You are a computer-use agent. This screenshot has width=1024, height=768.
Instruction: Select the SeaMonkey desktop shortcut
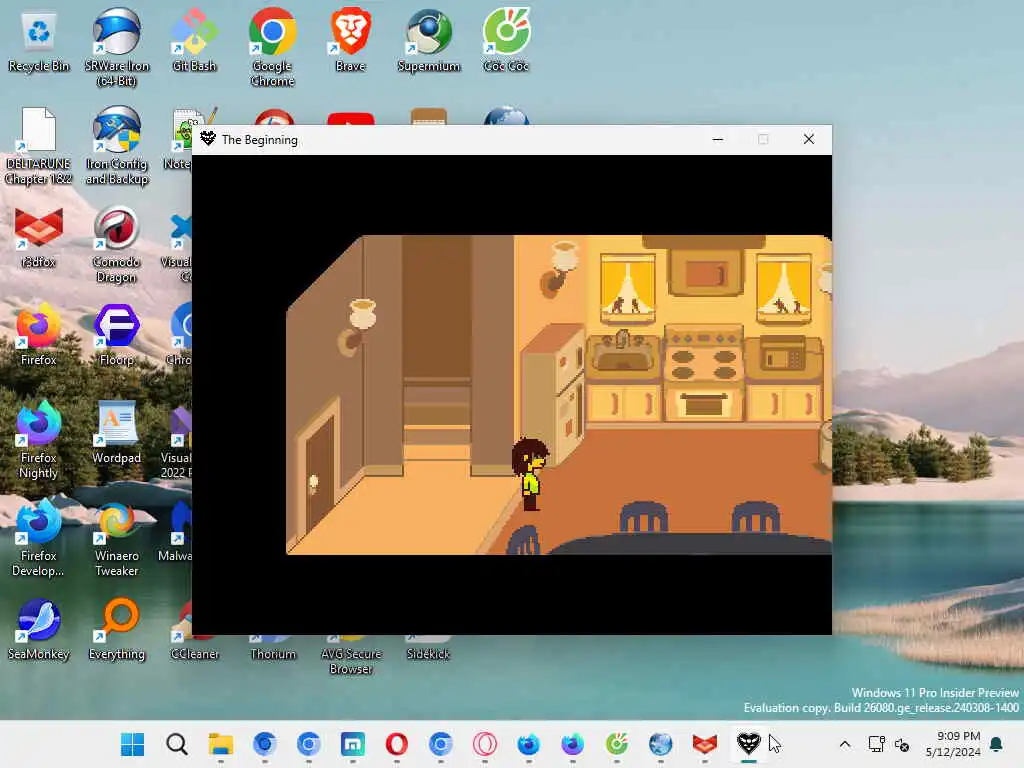(x=39, y=630)
